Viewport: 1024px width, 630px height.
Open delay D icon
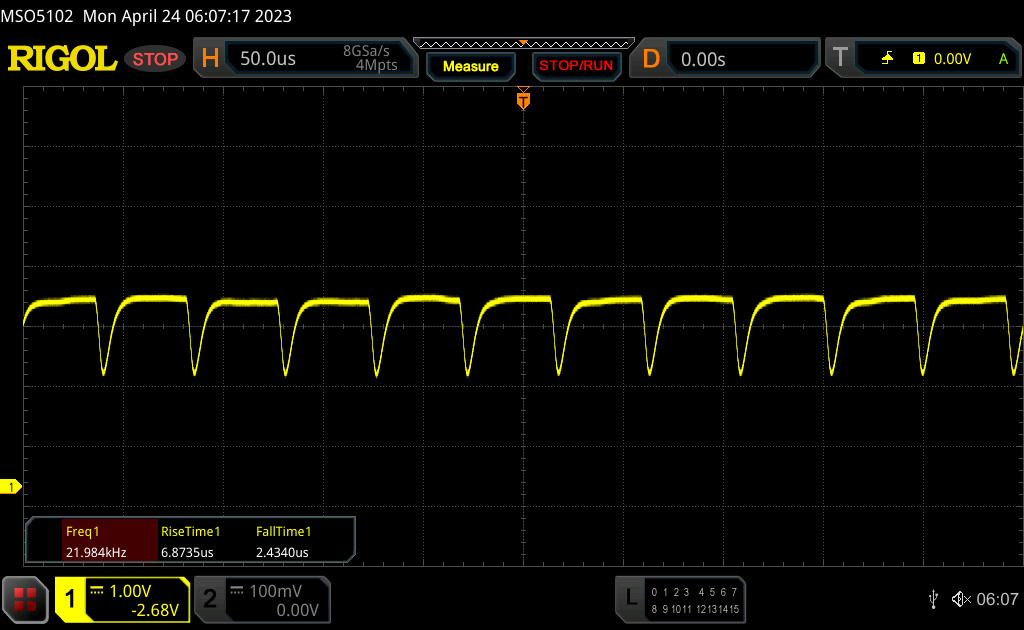tap(651, 59)
